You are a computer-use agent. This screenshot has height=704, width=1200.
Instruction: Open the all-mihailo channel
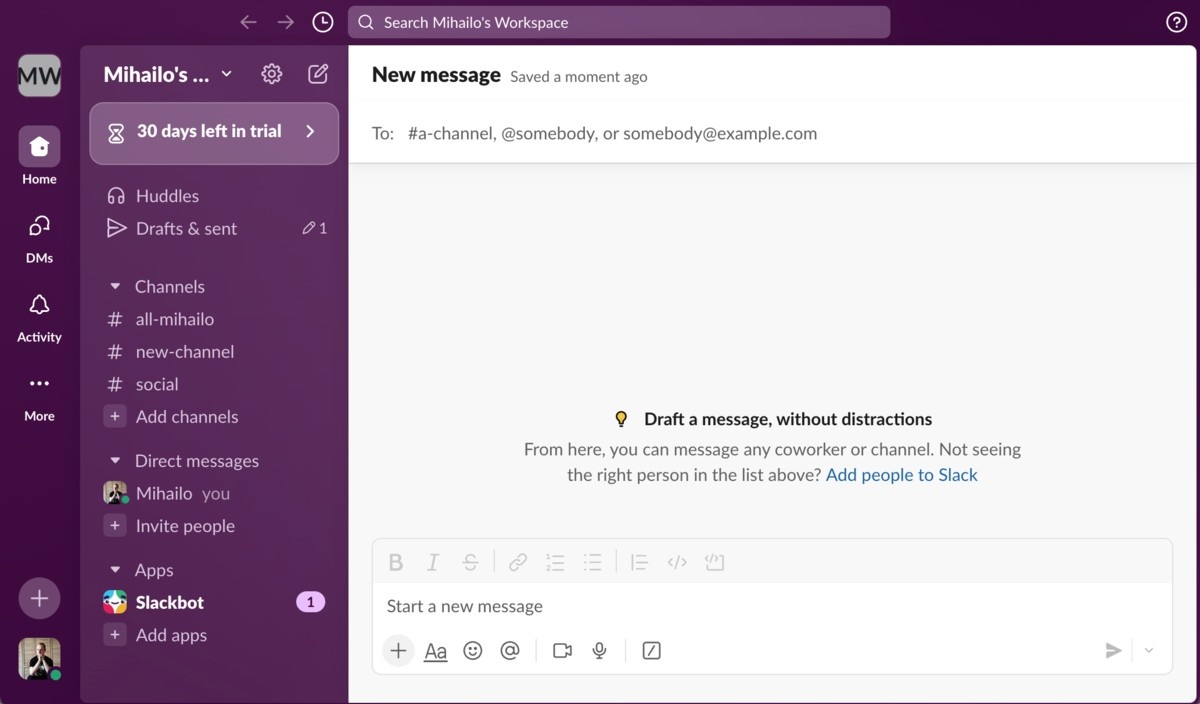click(x=214, y=319)
